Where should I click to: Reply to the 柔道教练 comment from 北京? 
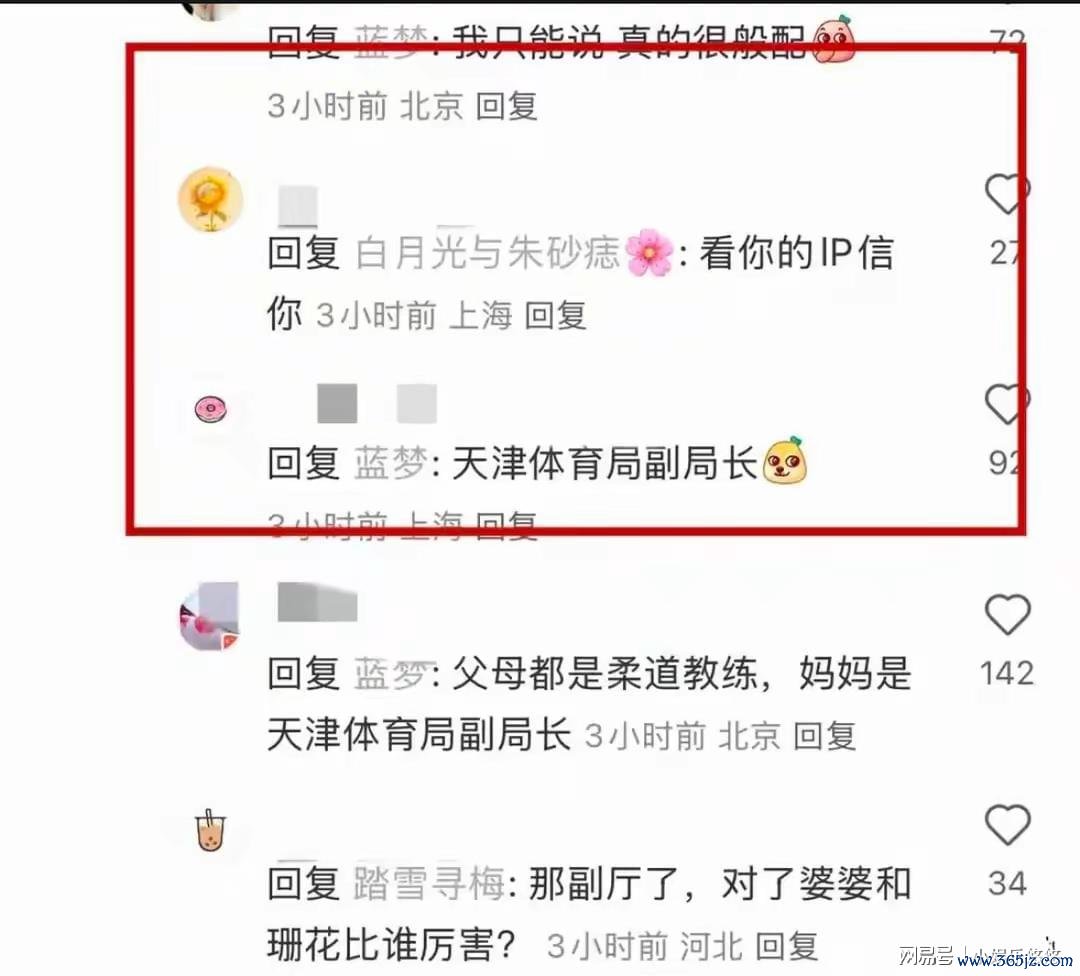pos(824,736)
